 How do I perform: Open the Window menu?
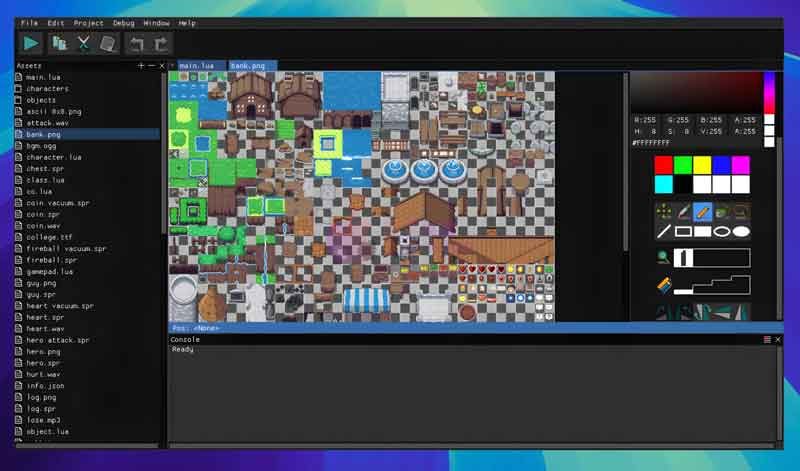pyautogui.click(x=156, y=23)
